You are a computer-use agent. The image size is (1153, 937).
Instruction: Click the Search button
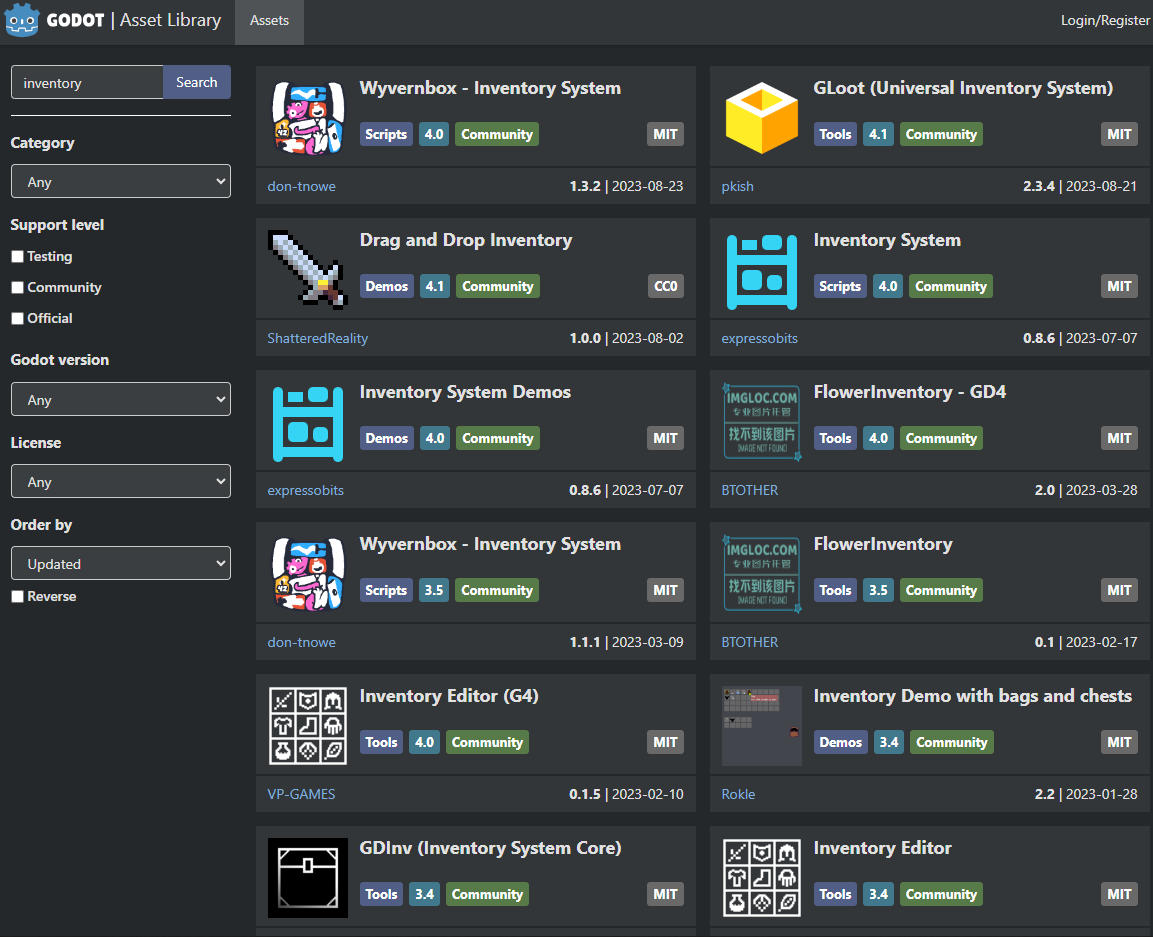click(196, 82)
